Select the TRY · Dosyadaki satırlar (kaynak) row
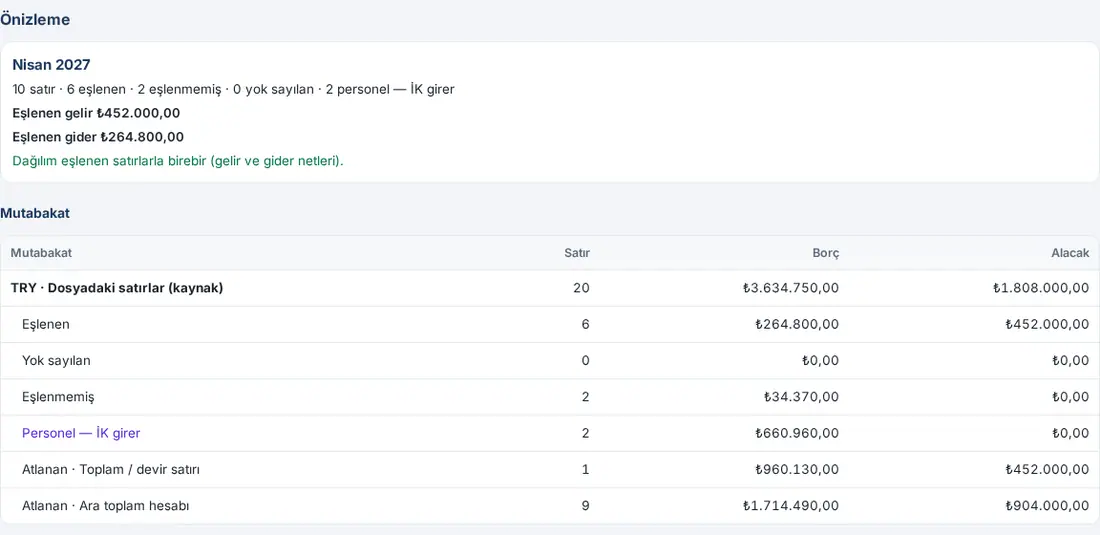Image resolution: width=1100 pixels, height=535 pixels. tap(550, 287)
